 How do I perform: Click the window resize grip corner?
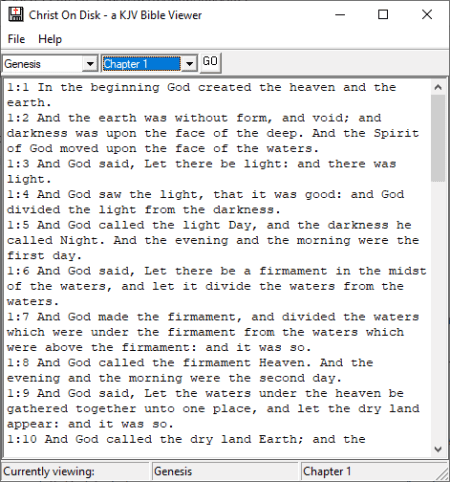pos(443,473)
